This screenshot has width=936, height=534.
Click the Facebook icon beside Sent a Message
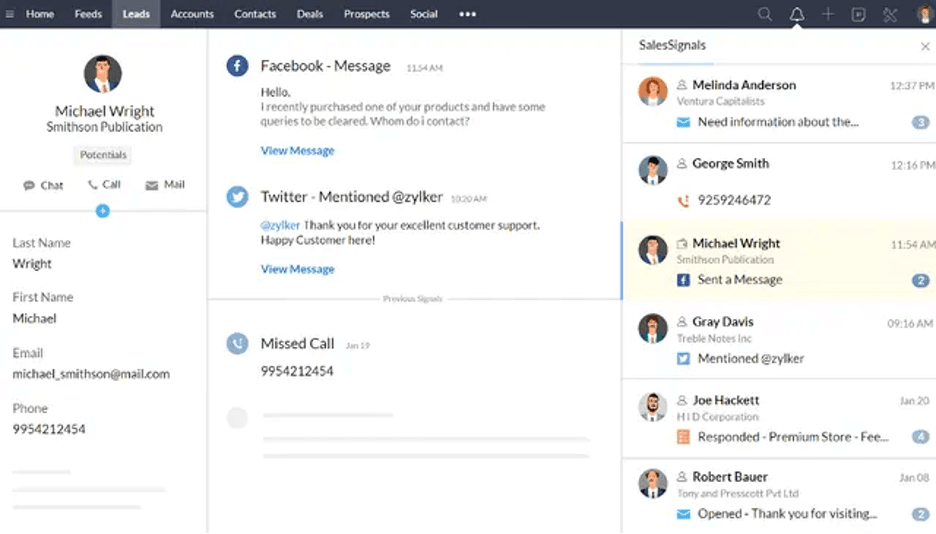[683, 280]
